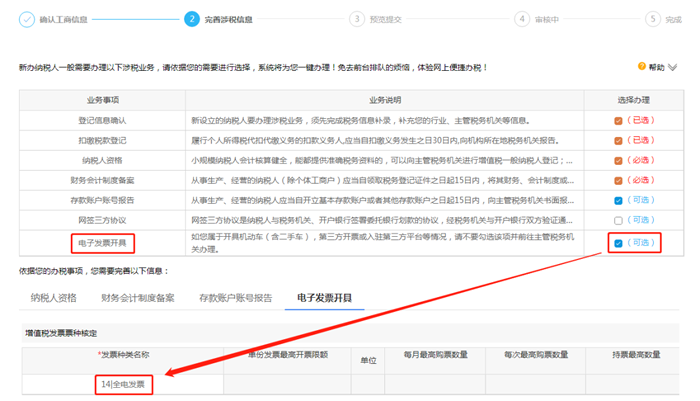Toggle the 存款账户账号报告 checkbox
Screen dimensions: 700x401
(619, 201)
